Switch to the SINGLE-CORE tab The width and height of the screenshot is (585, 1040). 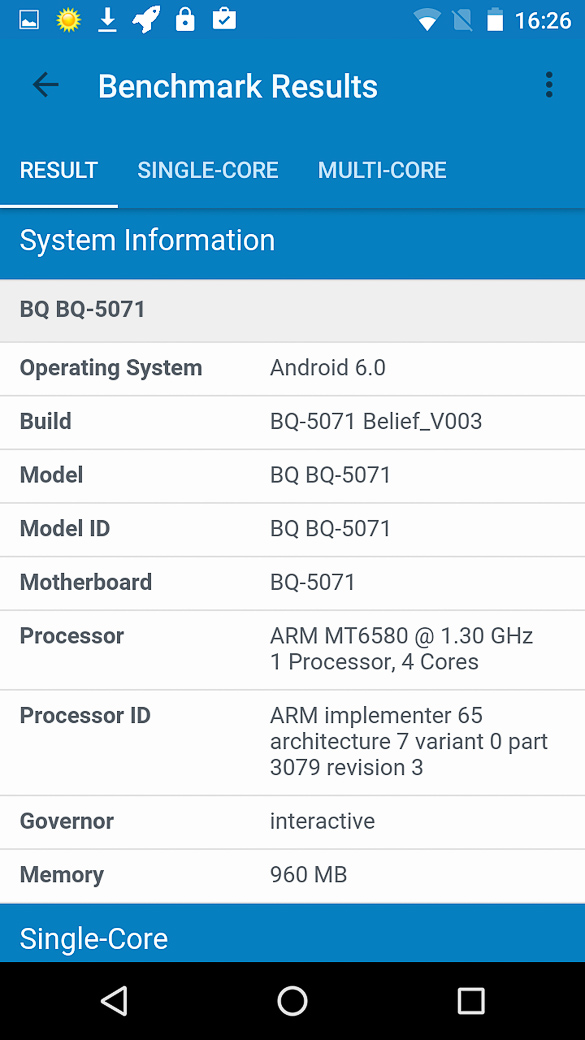pyautogui.click(x=208, y=170)
